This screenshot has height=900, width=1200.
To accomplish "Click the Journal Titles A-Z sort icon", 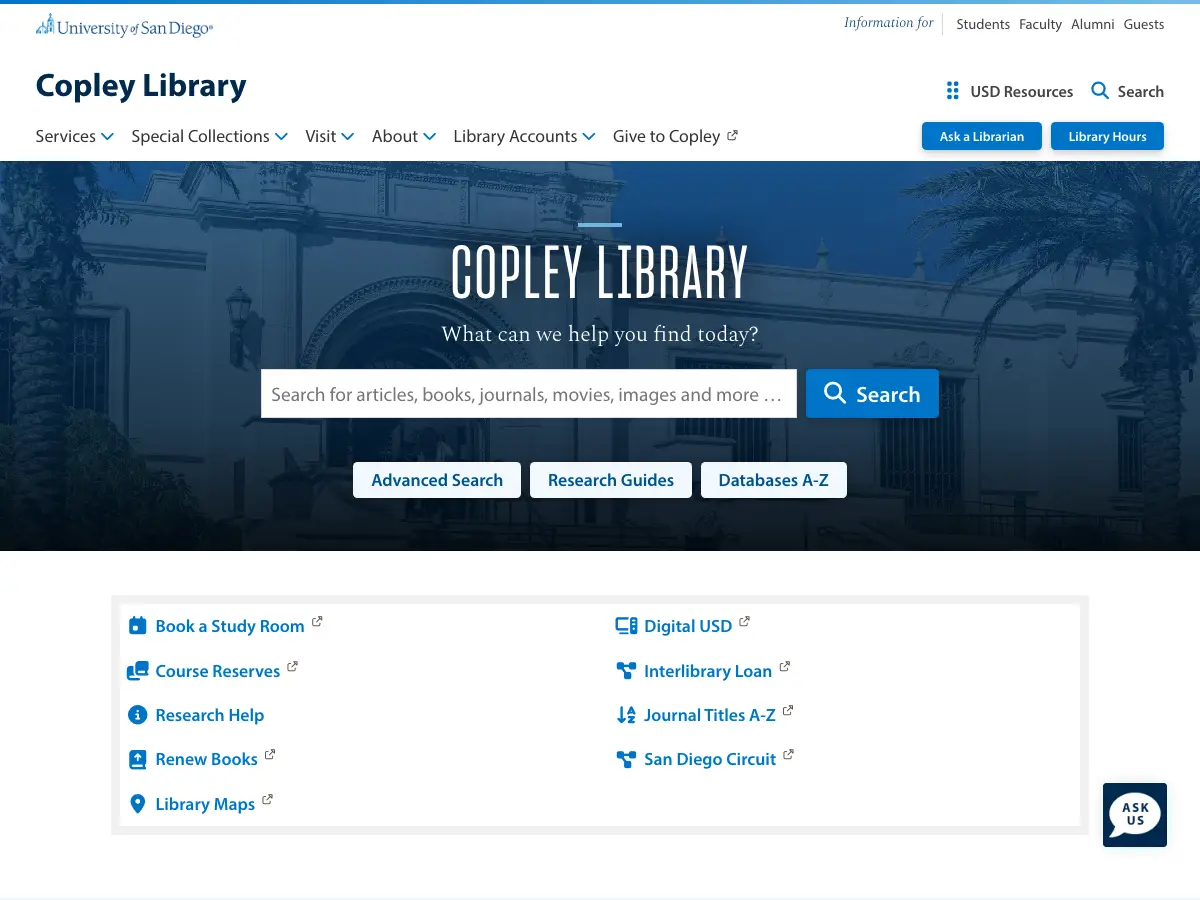I will pyautogui.click(x=626, y=715).
